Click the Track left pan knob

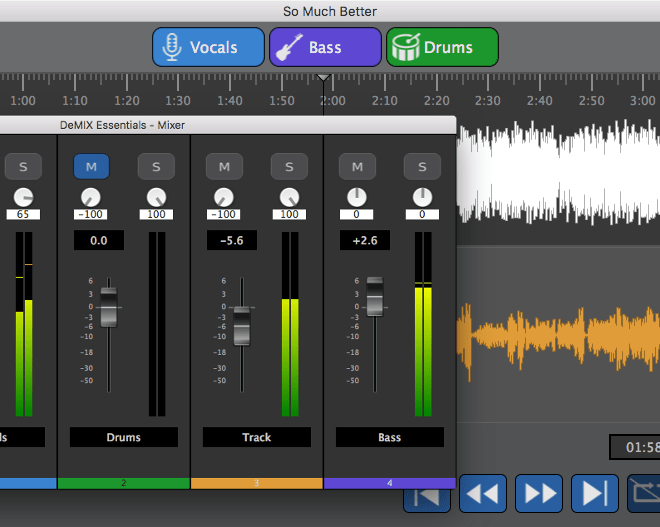pos(224,197)
